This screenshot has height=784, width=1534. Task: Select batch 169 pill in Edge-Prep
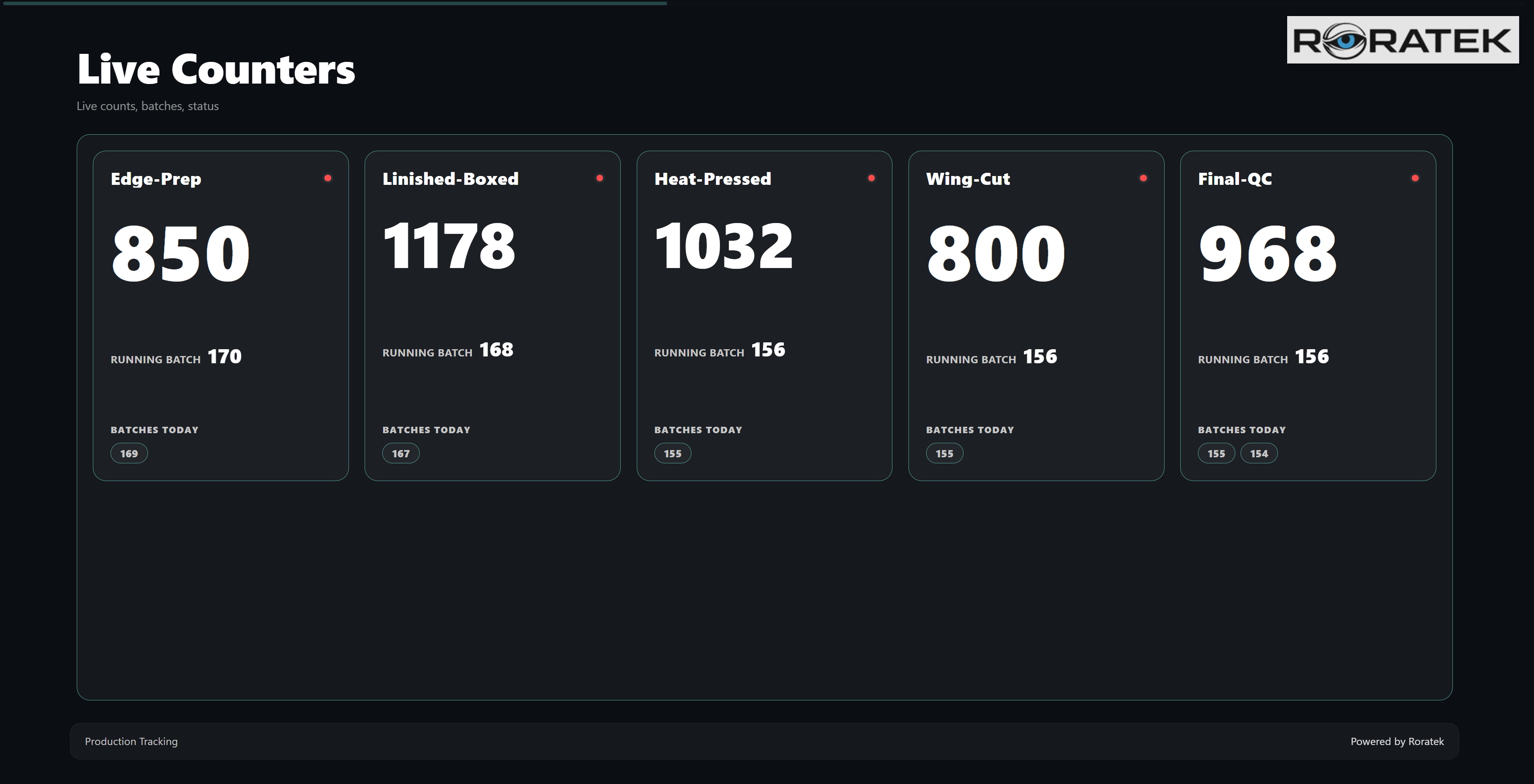click(x=129, y=454)
